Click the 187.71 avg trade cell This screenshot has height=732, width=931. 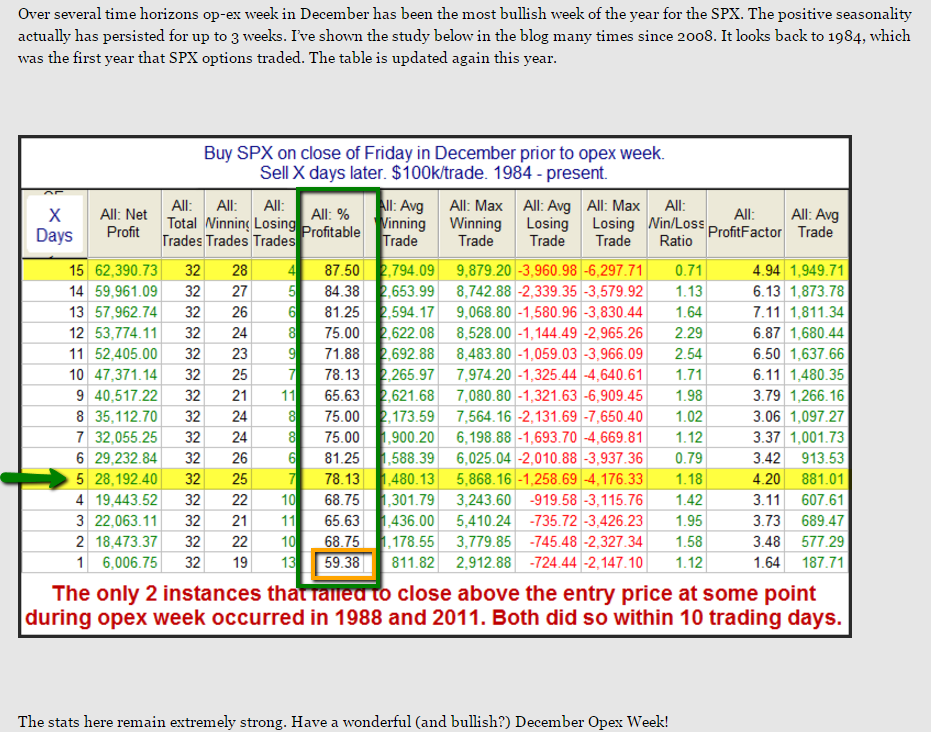click(822, 562)
